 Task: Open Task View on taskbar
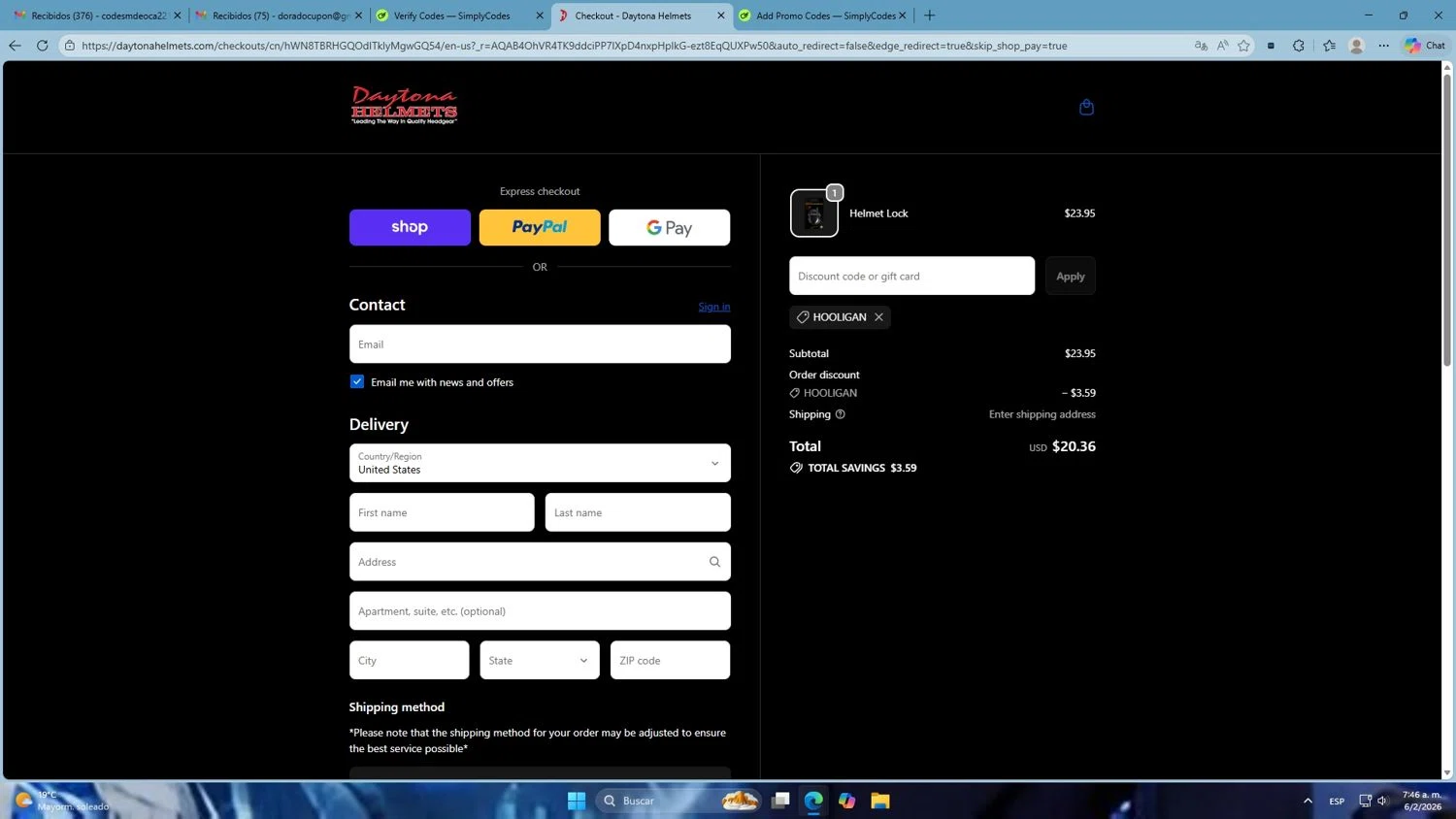coord(780,801)
